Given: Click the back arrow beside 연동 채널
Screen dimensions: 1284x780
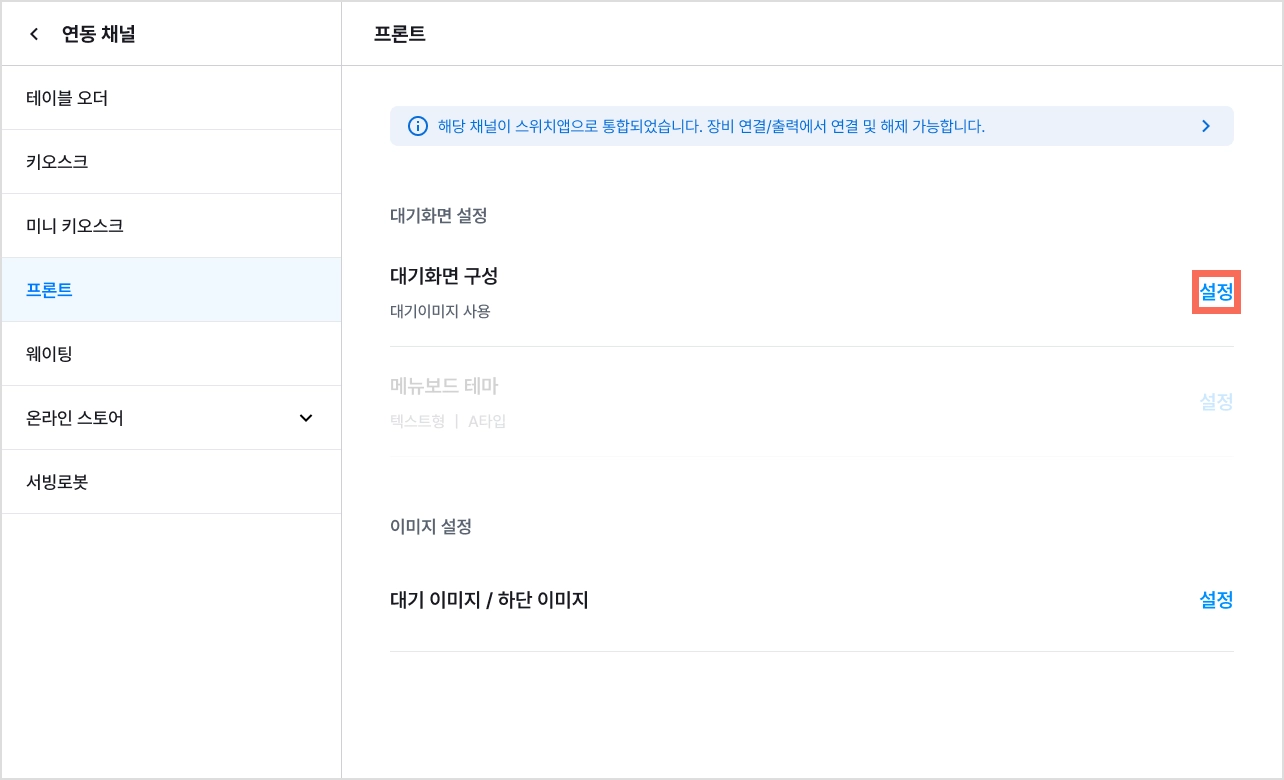Looking at the screenshot, I should coord(35,34).
